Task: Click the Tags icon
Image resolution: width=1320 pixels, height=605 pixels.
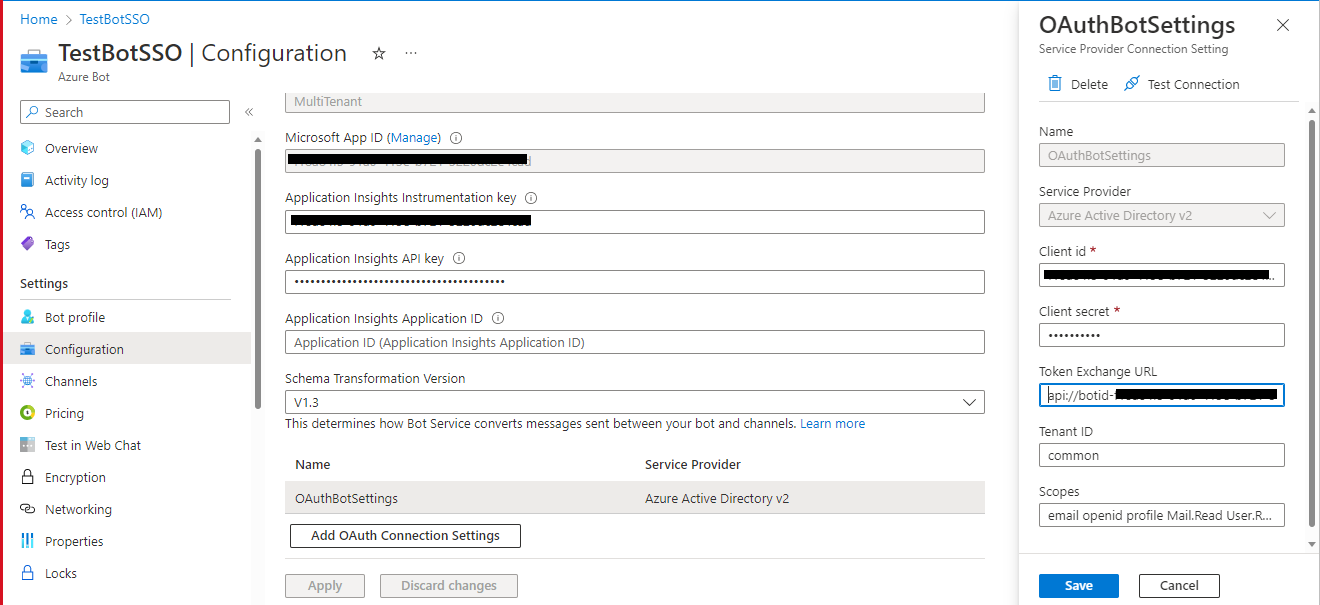Action: (28, 244)
